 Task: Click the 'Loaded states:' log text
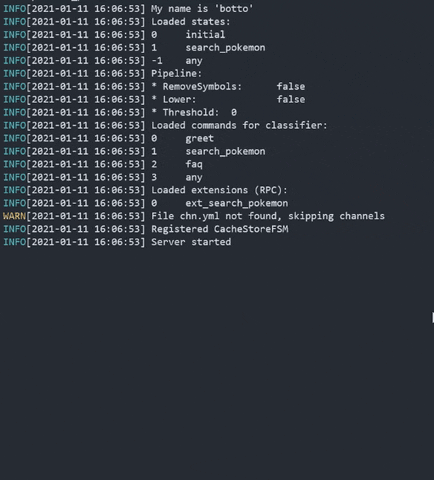[x=191, y=22]
